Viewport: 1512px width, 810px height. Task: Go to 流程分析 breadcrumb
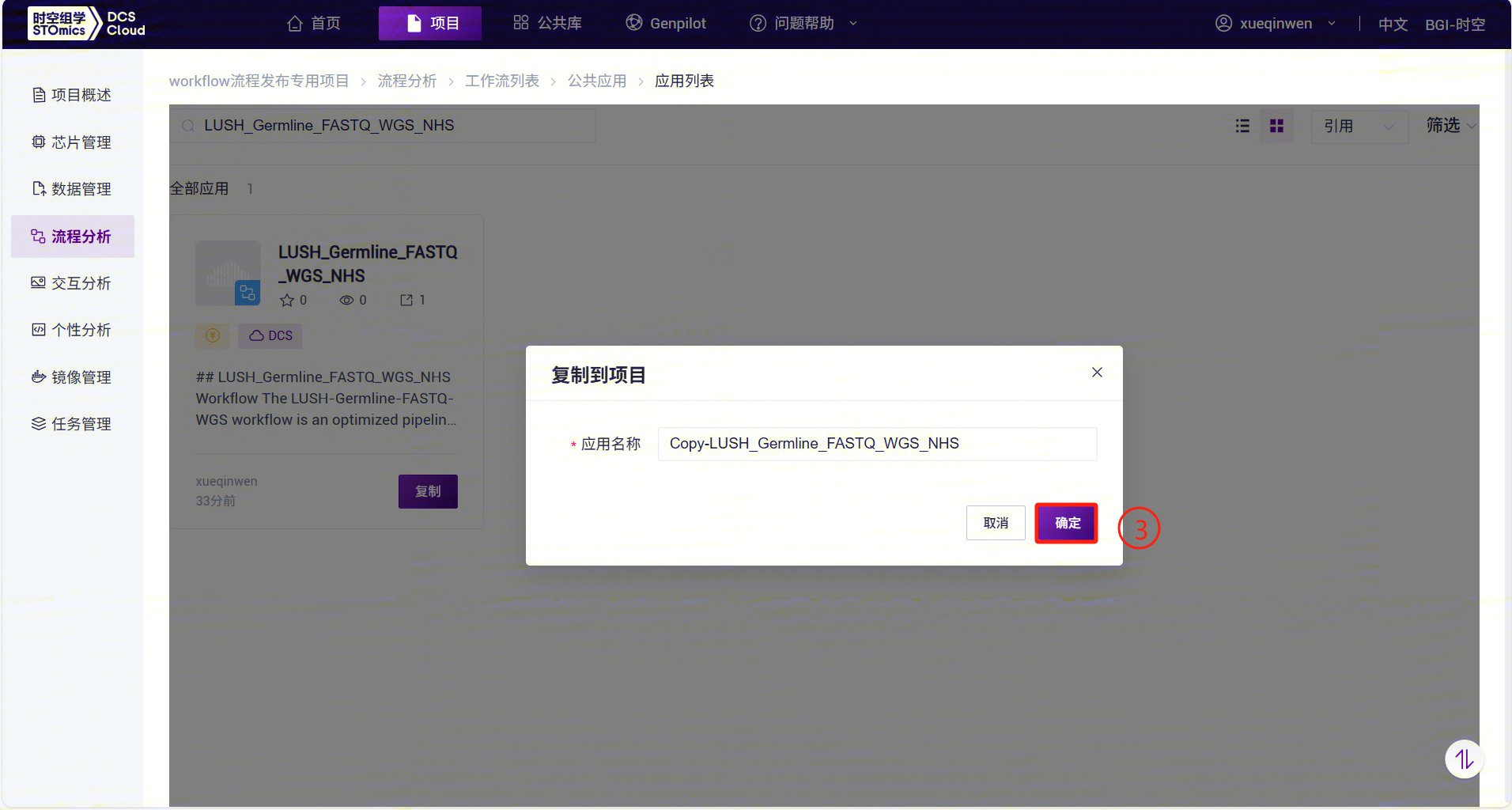(406, 81)
